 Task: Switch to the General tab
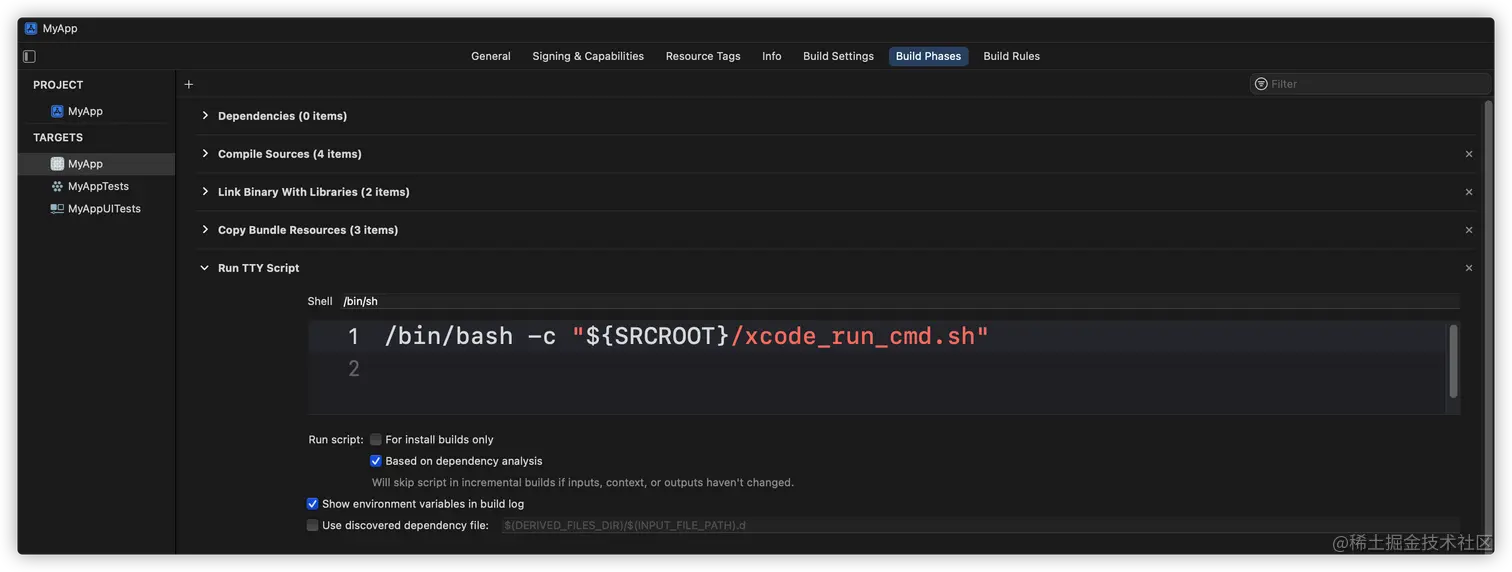[x=491, y=56]
